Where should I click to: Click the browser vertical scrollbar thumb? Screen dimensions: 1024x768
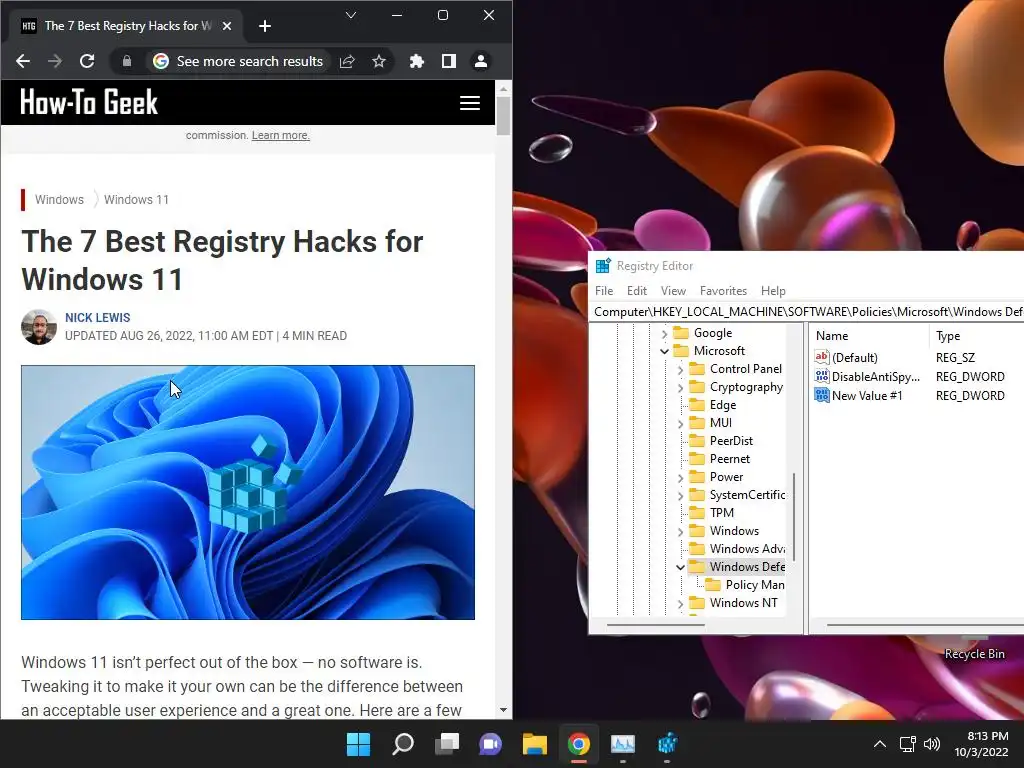(503, 115)
